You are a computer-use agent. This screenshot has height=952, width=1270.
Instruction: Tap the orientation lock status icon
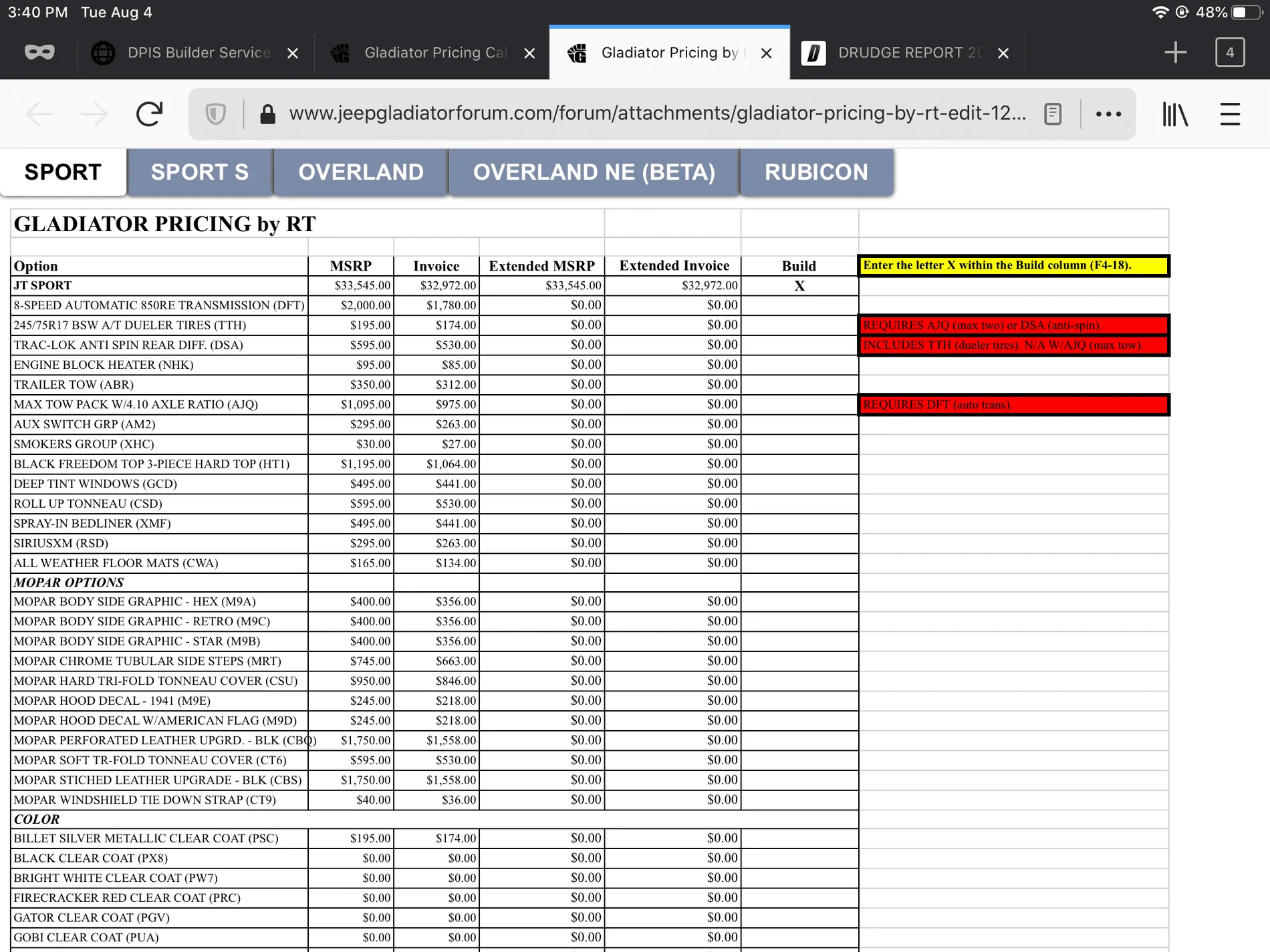point(1182,13)
